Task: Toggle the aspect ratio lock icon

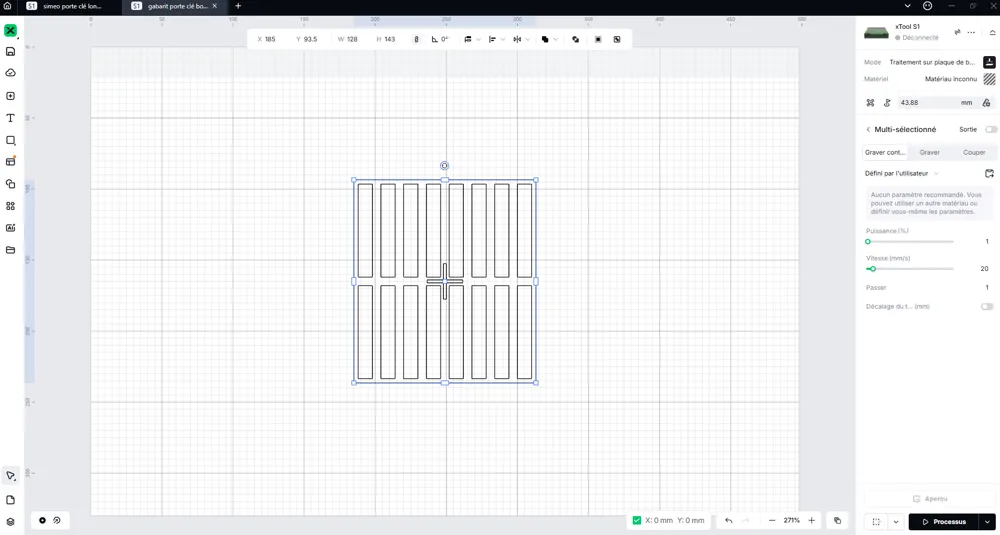Action: [416, 39]
